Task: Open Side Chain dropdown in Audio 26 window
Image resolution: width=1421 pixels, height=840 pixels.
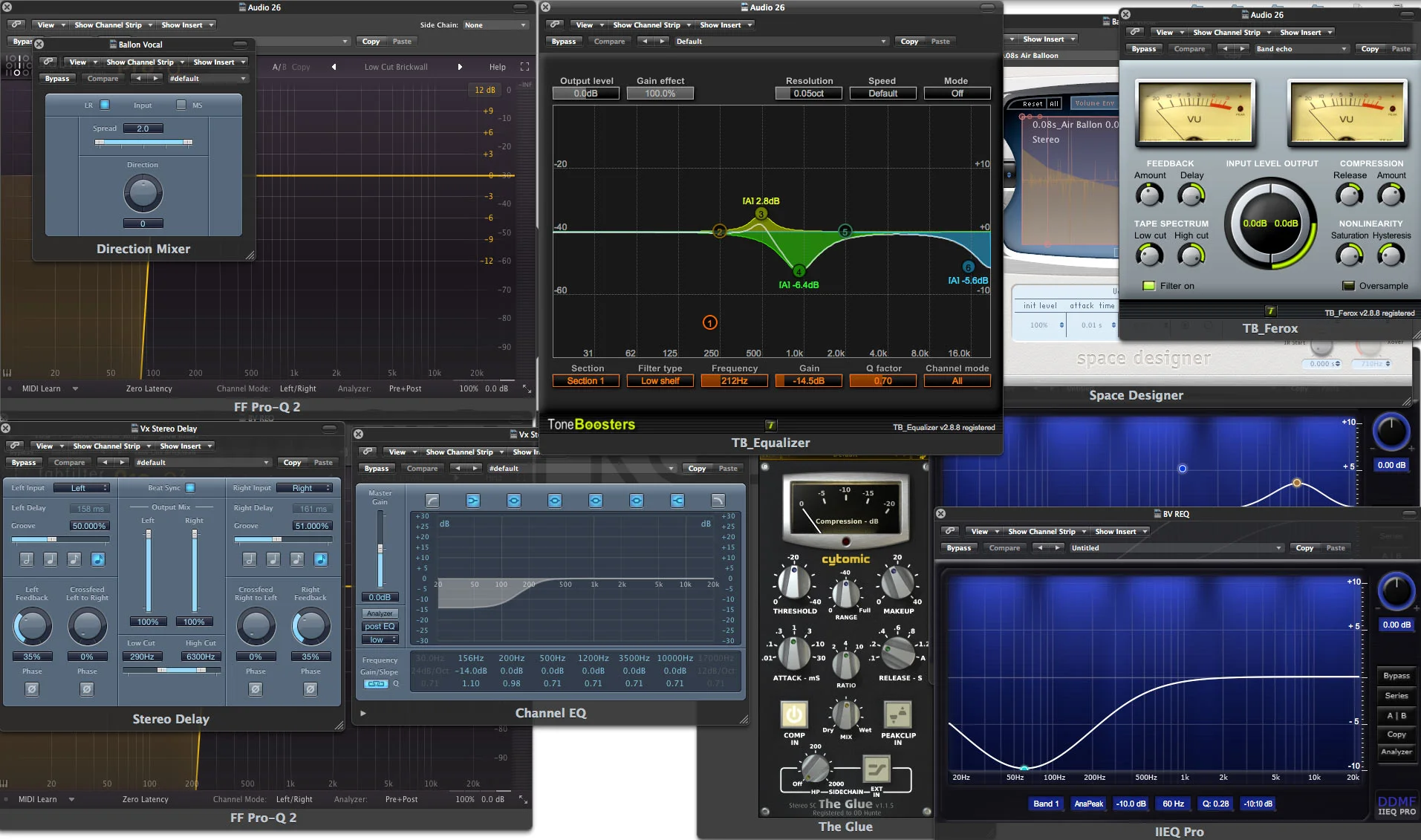Action: (495, 25)
